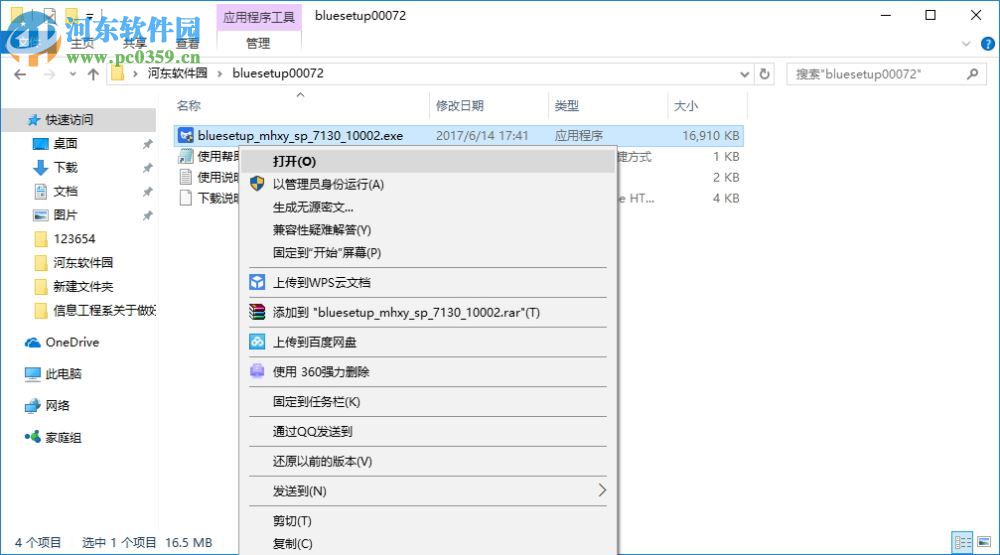Unpin 图片 via its pin icon
1000x555 pixels.
pyautogui.click(x=147, y=216)
